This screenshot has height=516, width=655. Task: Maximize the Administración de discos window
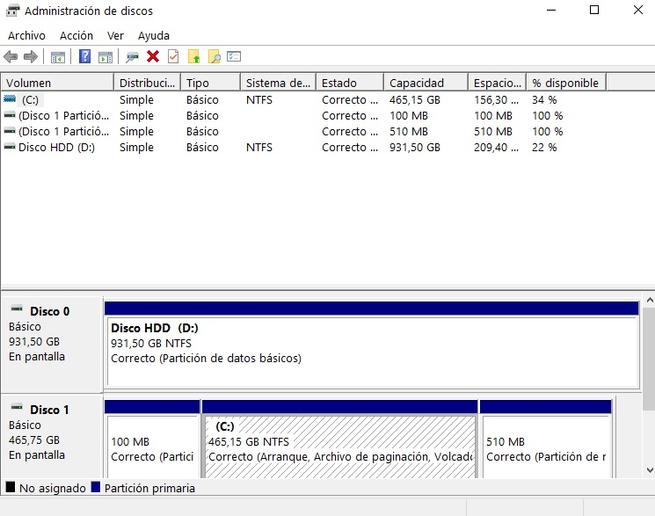point(594,10)
